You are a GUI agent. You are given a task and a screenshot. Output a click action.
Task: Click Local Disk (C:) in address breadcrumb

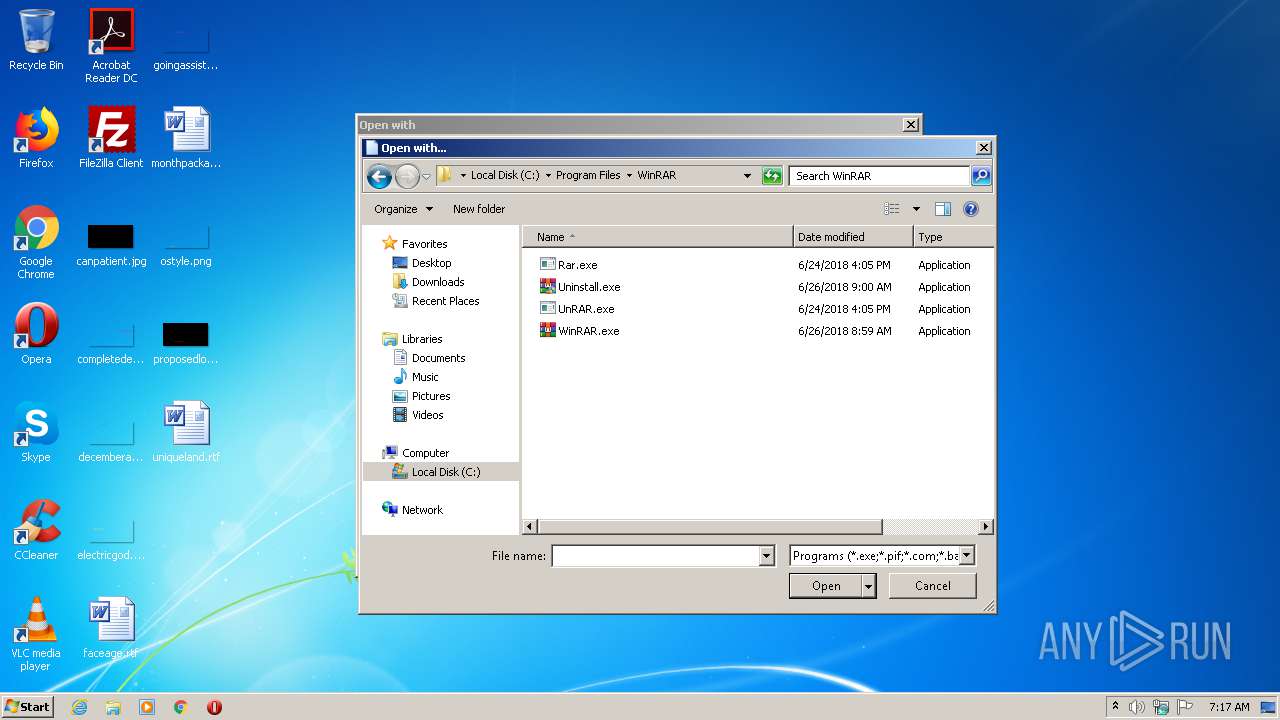click(505, 175)
